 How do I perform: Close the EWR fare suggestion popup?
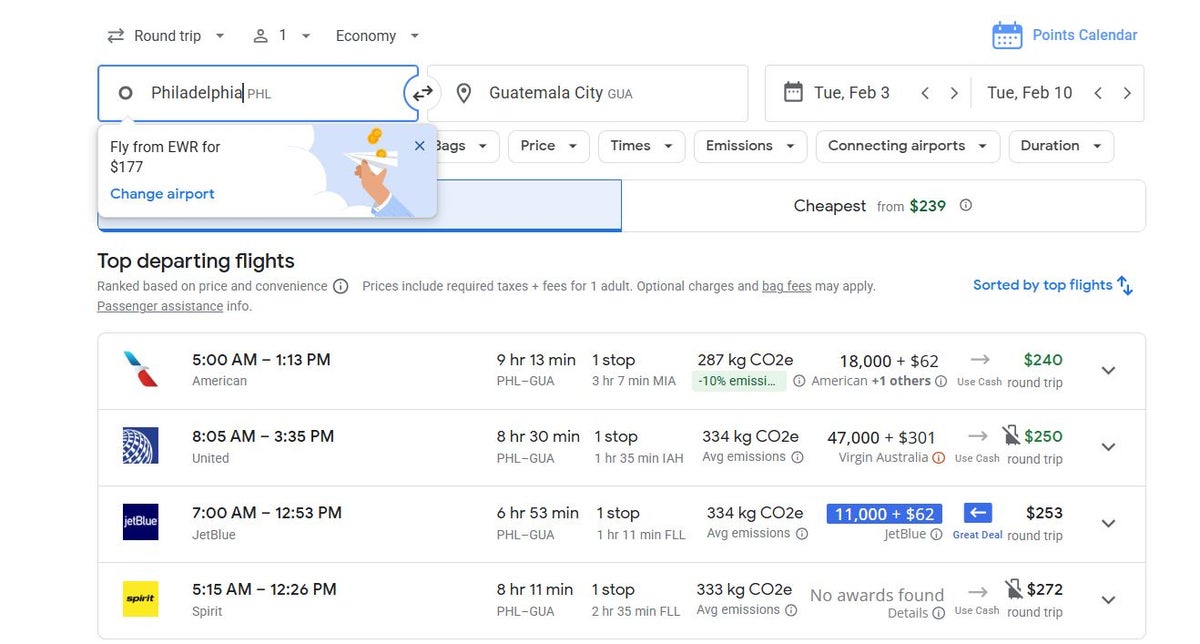[419, 146]
